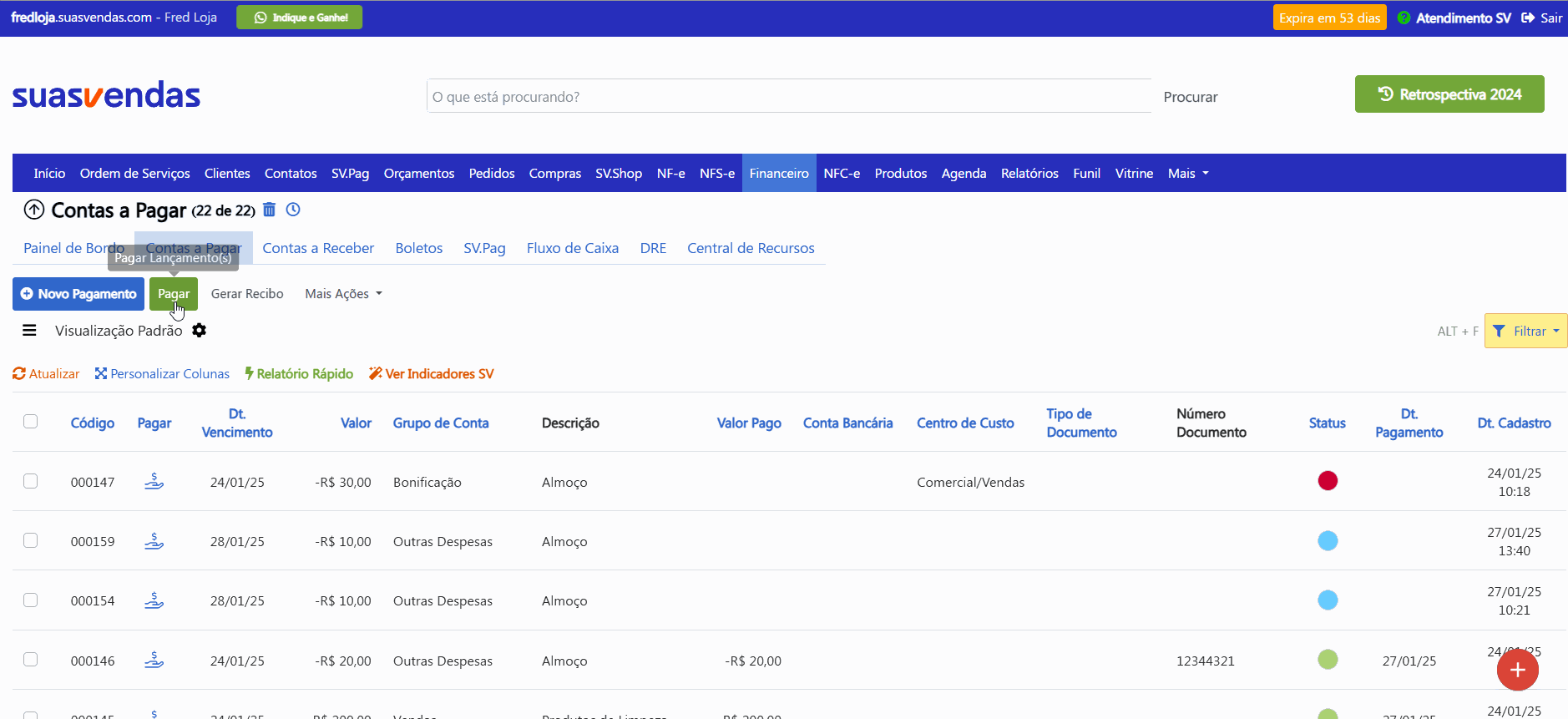Sort by the Status column header
This screenshot has width=1568, height=719.
pos(1327,423)
